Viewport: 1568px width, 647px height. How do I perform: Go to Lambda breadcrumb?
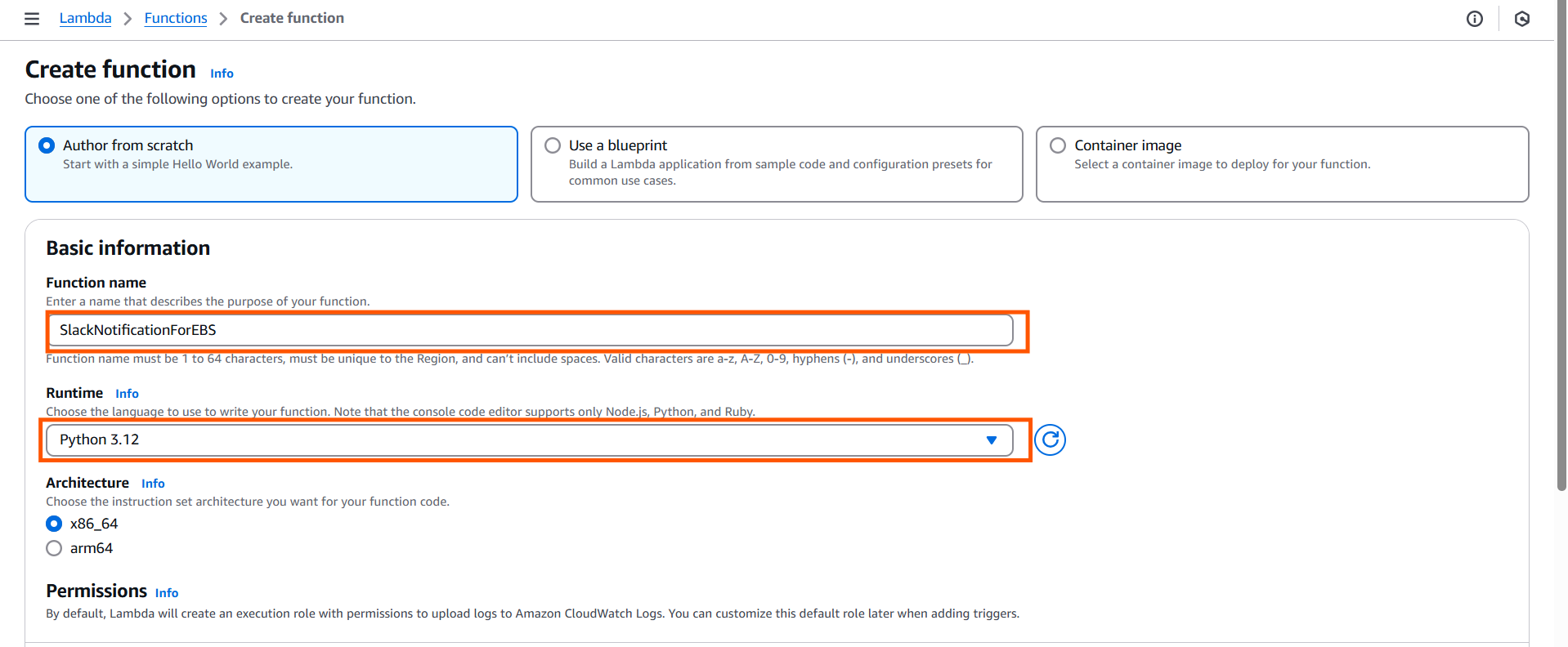pos(85,18)
